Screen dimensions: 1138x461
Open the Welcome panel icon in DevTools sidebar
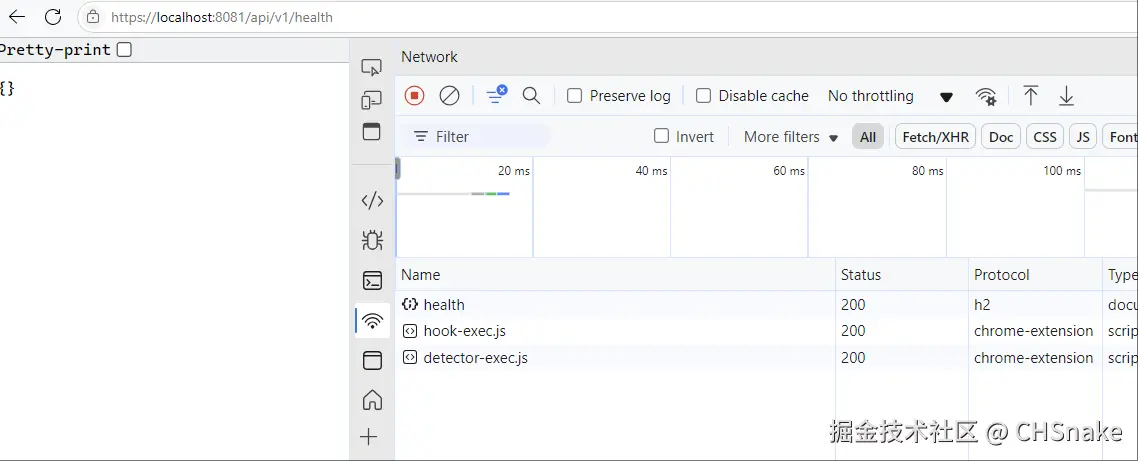372,132
